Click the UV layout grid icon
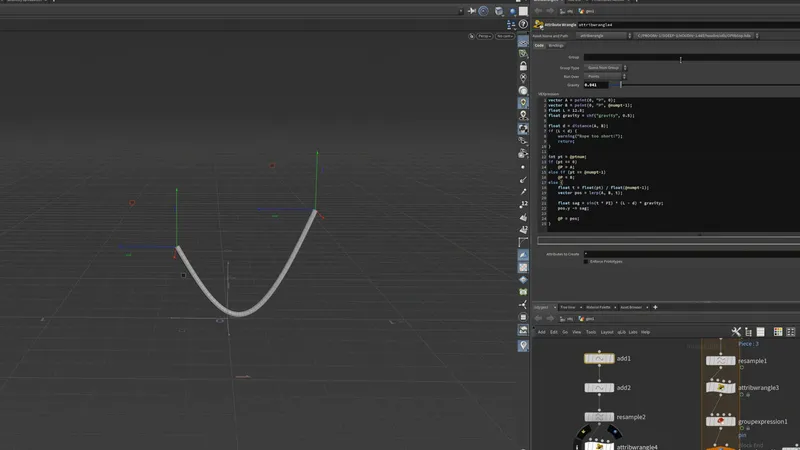This screenshot has height=450, width=800. point(523,267)
